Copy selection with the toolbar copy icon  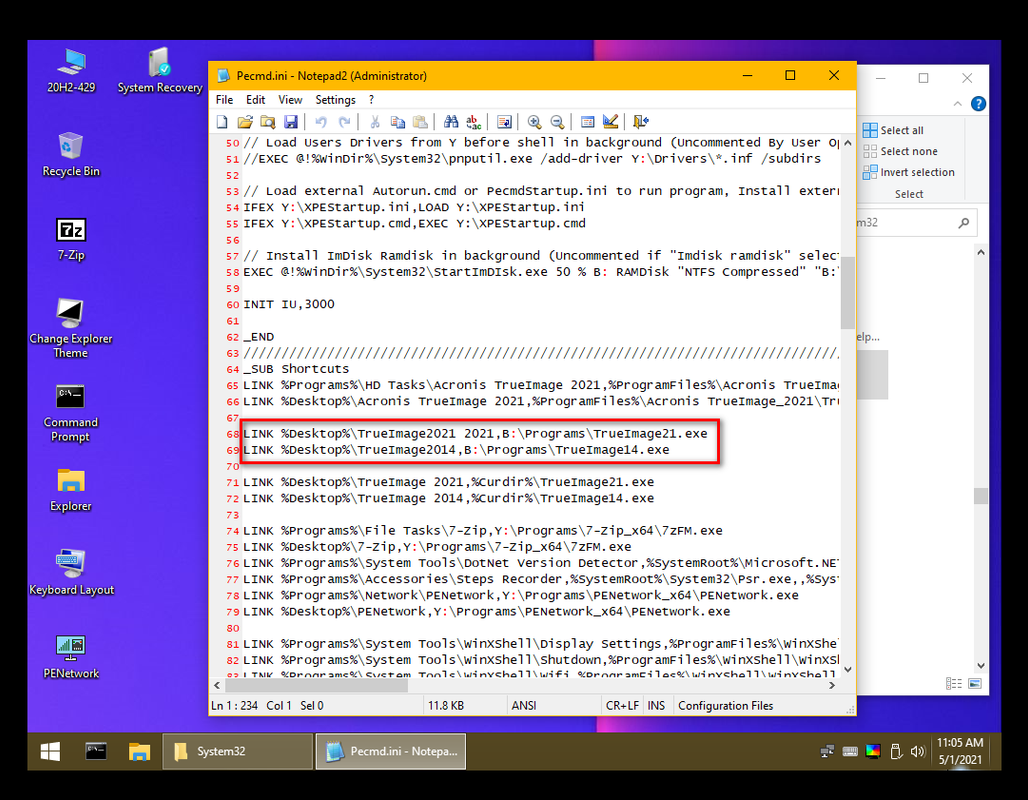coord(397,122)
